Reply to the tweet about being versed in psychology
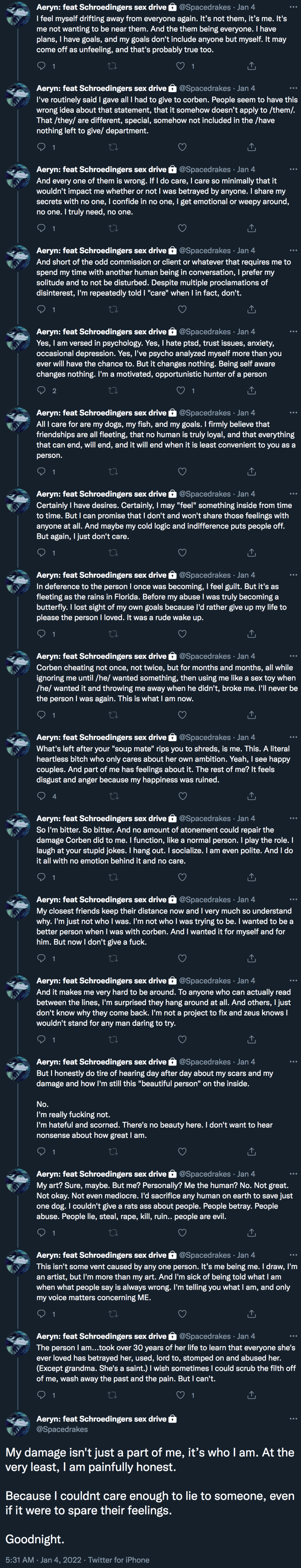The width and height of the screenshot is (301, 1568). [x=41, y=390]
